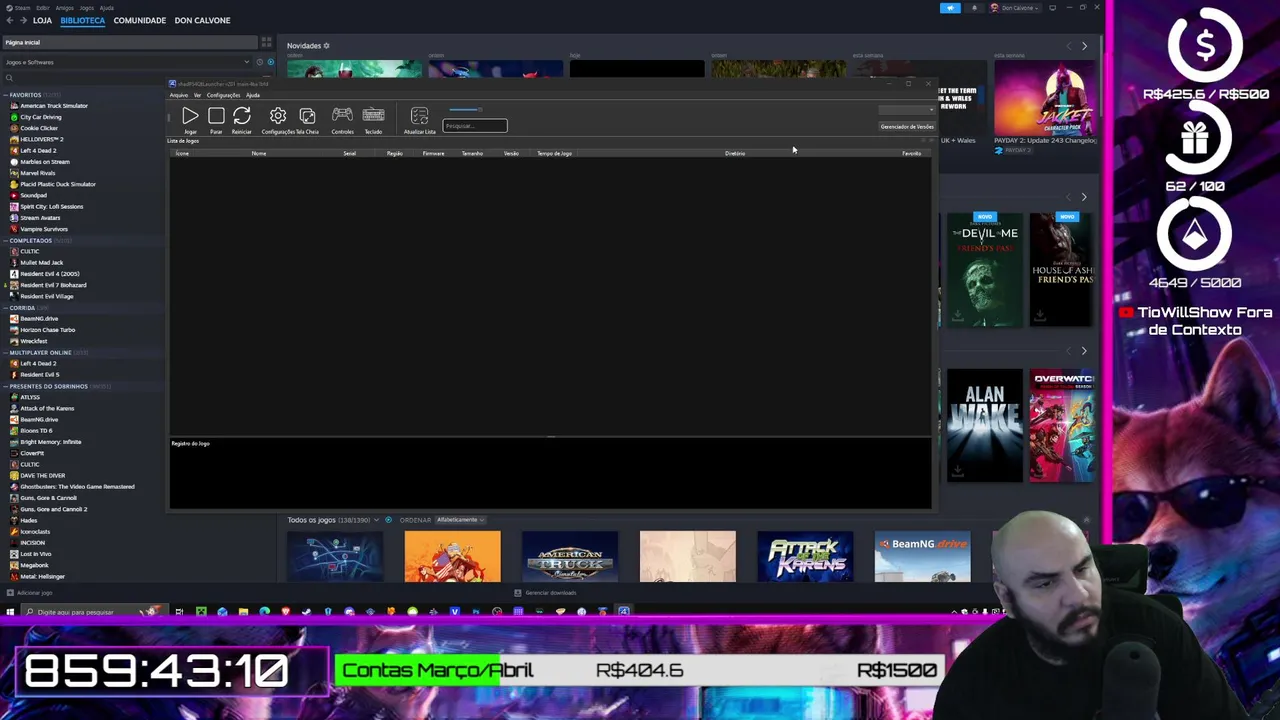The height and width of the screenshot is (720, 1280).
Task: Click Gerenciar downloads link
Action: 550,592
